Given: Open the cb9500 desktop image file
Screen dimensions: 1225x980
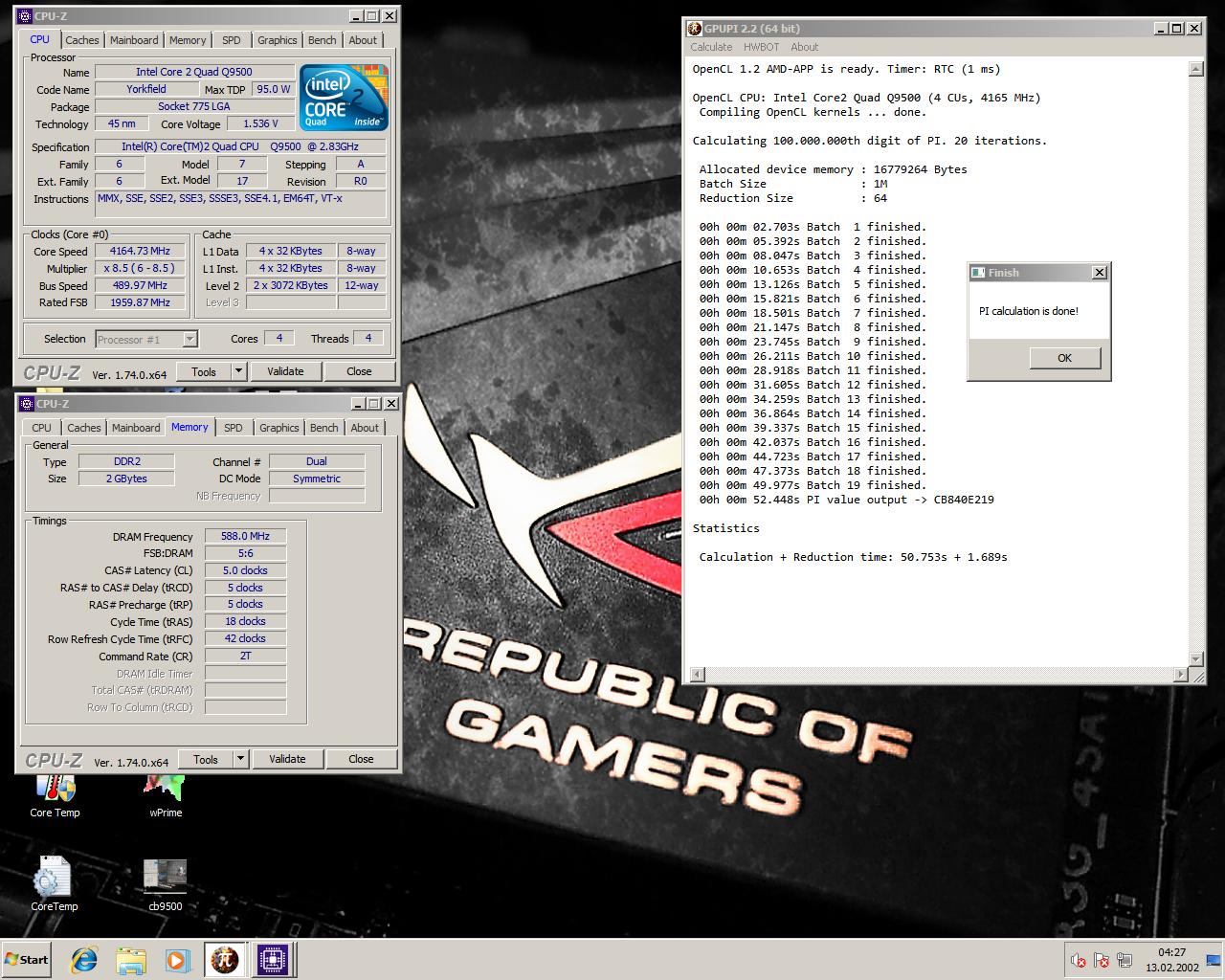Looking at the screenshot, I should click(x=165, y=882).
